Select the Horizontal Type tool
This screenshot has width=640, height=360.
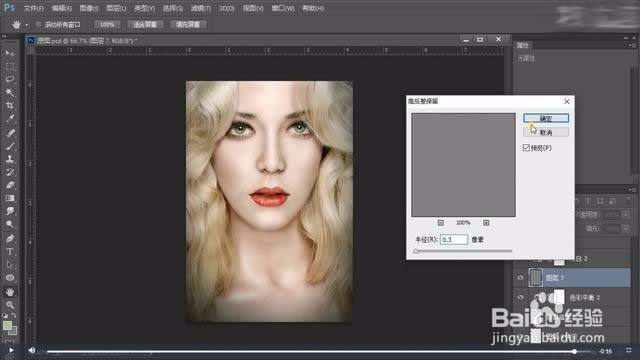point(10,251)
